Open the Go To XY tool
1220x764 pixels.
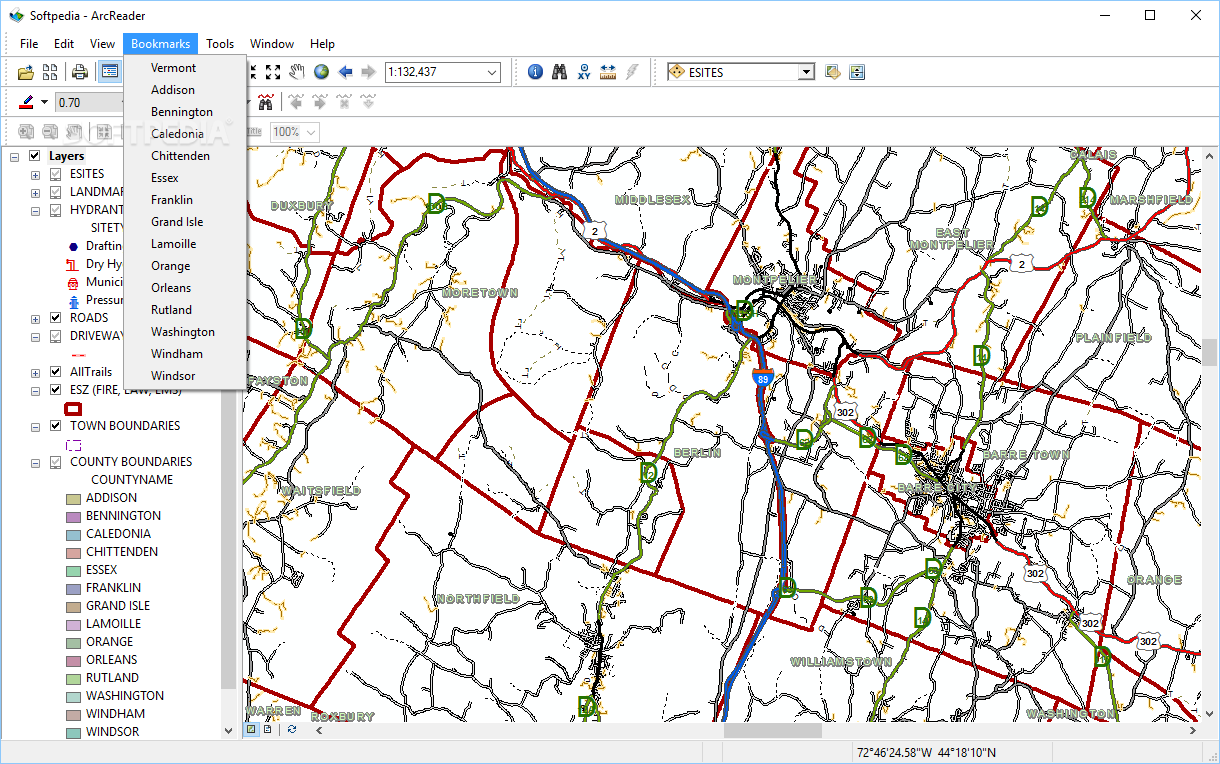tap(583, 72)
